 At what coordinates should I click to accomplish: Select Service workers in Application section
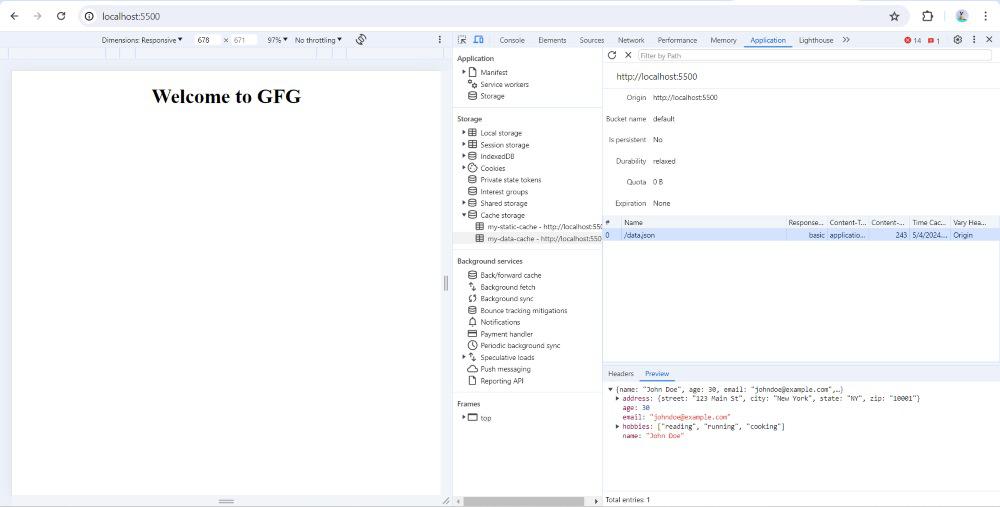tap(504, 84)
